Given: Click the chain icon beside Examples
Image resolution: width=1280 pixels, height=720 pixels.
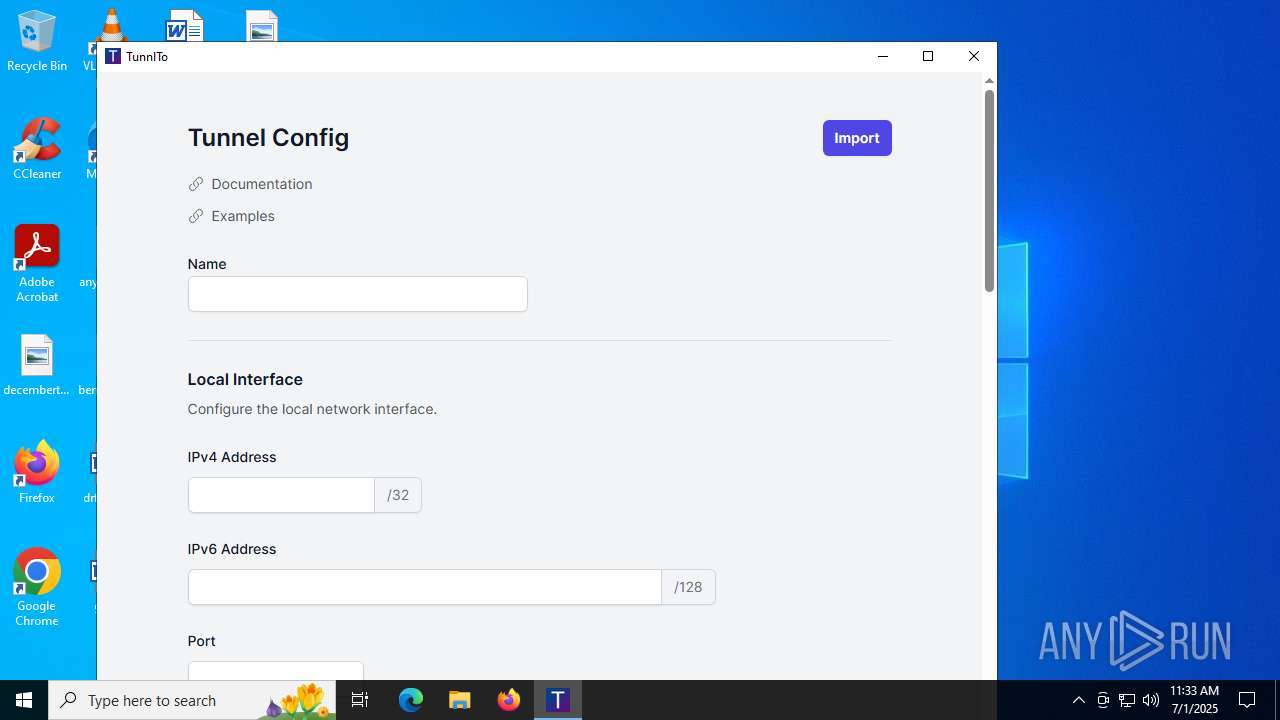Looking at the screenshot, I should pos(196,216).
